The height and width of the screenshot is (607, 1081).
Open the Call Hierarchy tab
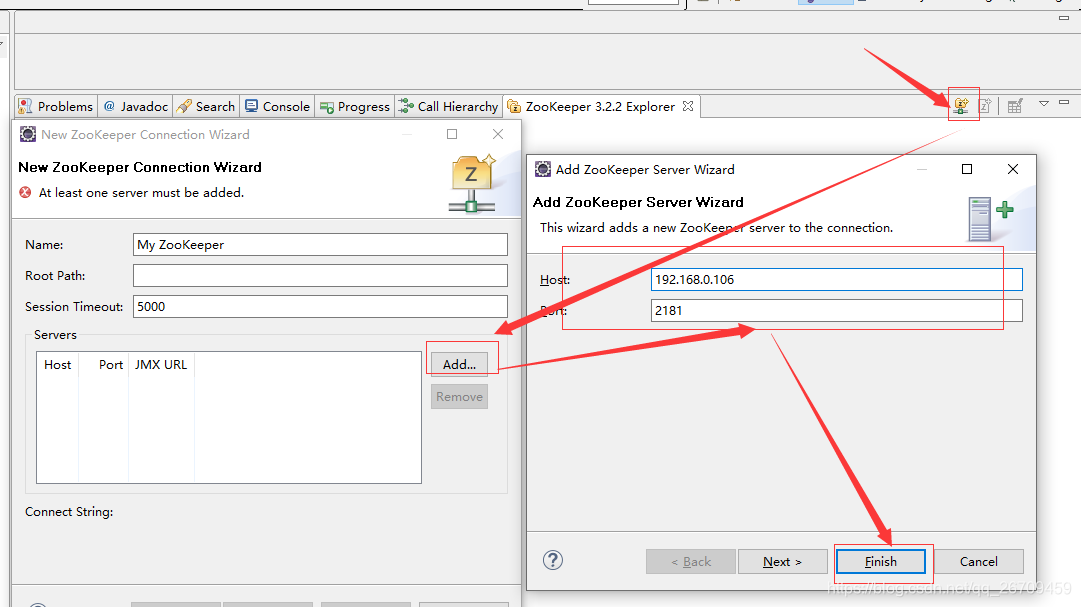pos(448,106)
